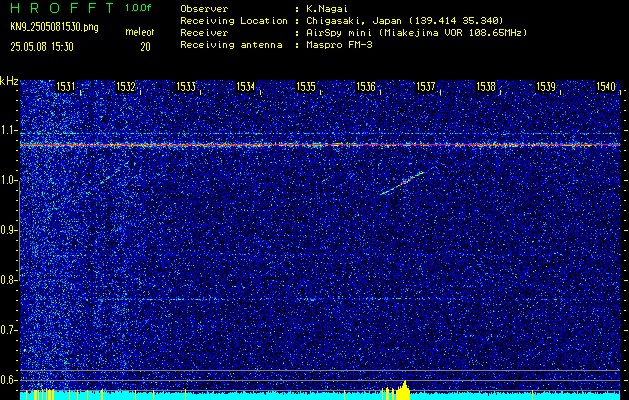Click the 1534 time axis marker
This screenshot has height=400, width=629.
click(246, 87)
